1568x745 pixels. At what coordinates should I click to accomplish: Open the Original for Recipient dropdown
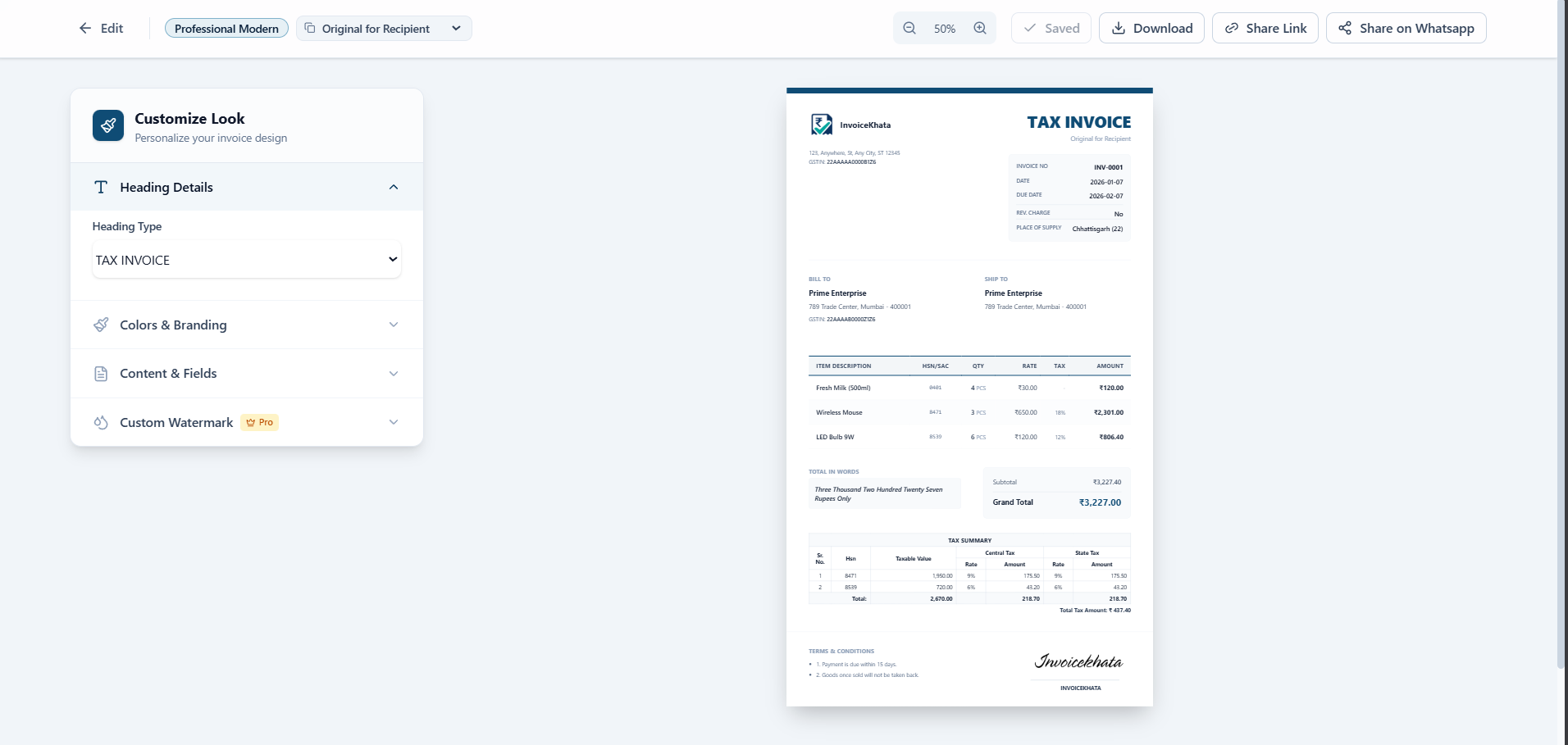(x=384, y=28)
